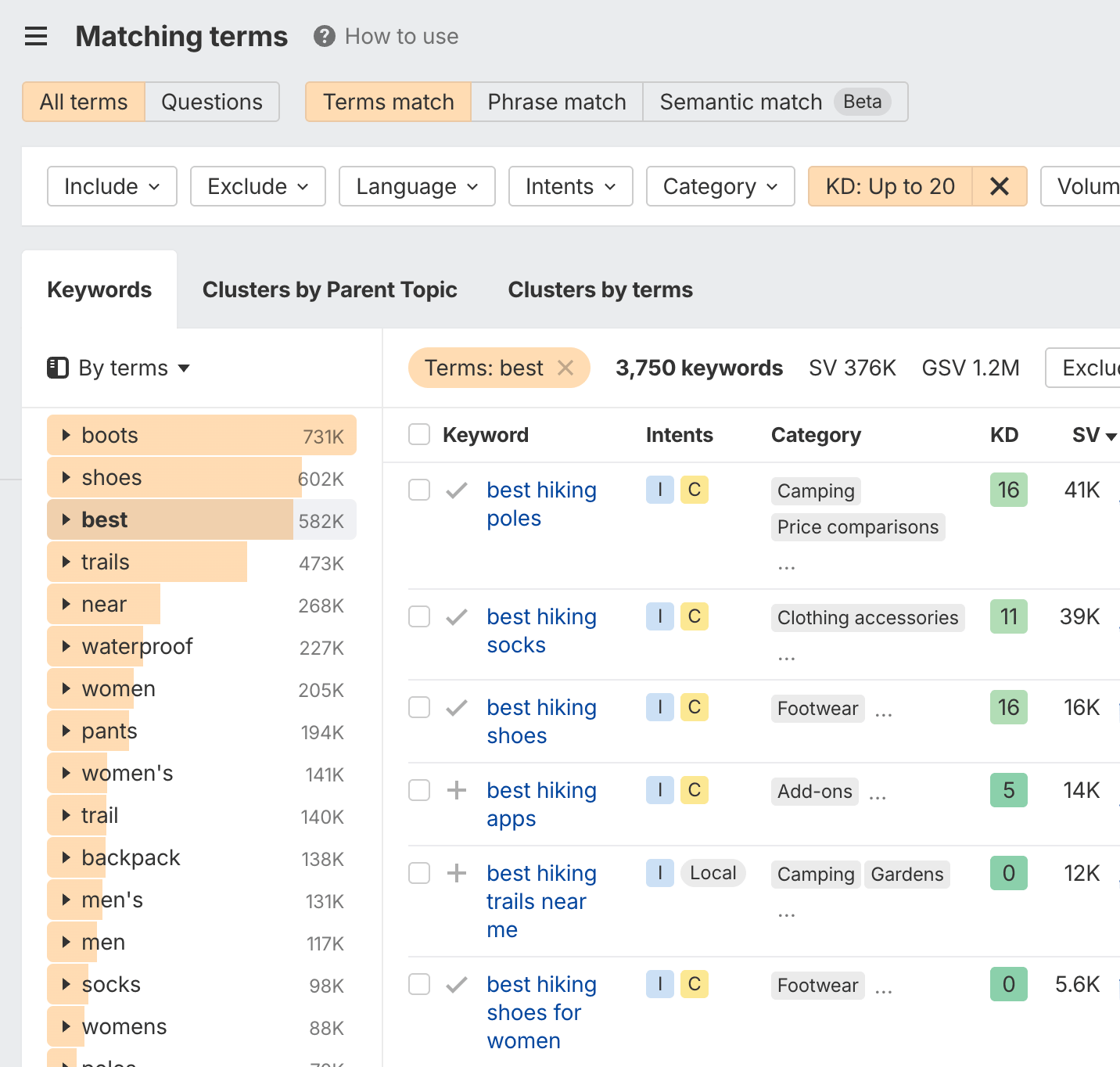Tick the select-all checkbox in Keyword header
Screen dimensions: 1120x1067
pos(420,434)
